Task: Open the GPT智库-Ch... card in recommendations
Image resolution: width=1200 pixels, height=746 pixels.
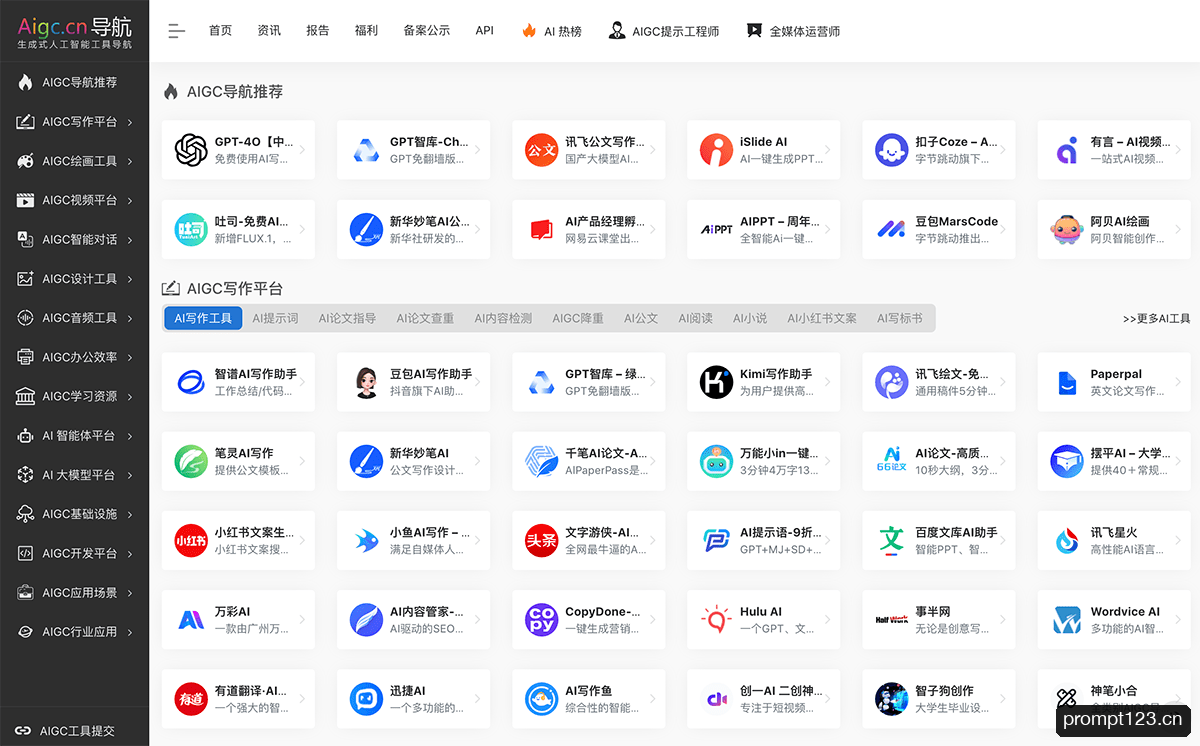Action: tap(414, 150)
